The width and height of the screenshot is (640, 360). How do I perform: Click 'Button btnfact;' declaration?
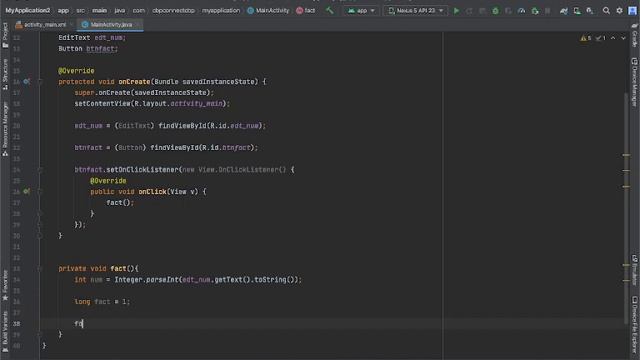pyautogui.click(x=88, y=49)
